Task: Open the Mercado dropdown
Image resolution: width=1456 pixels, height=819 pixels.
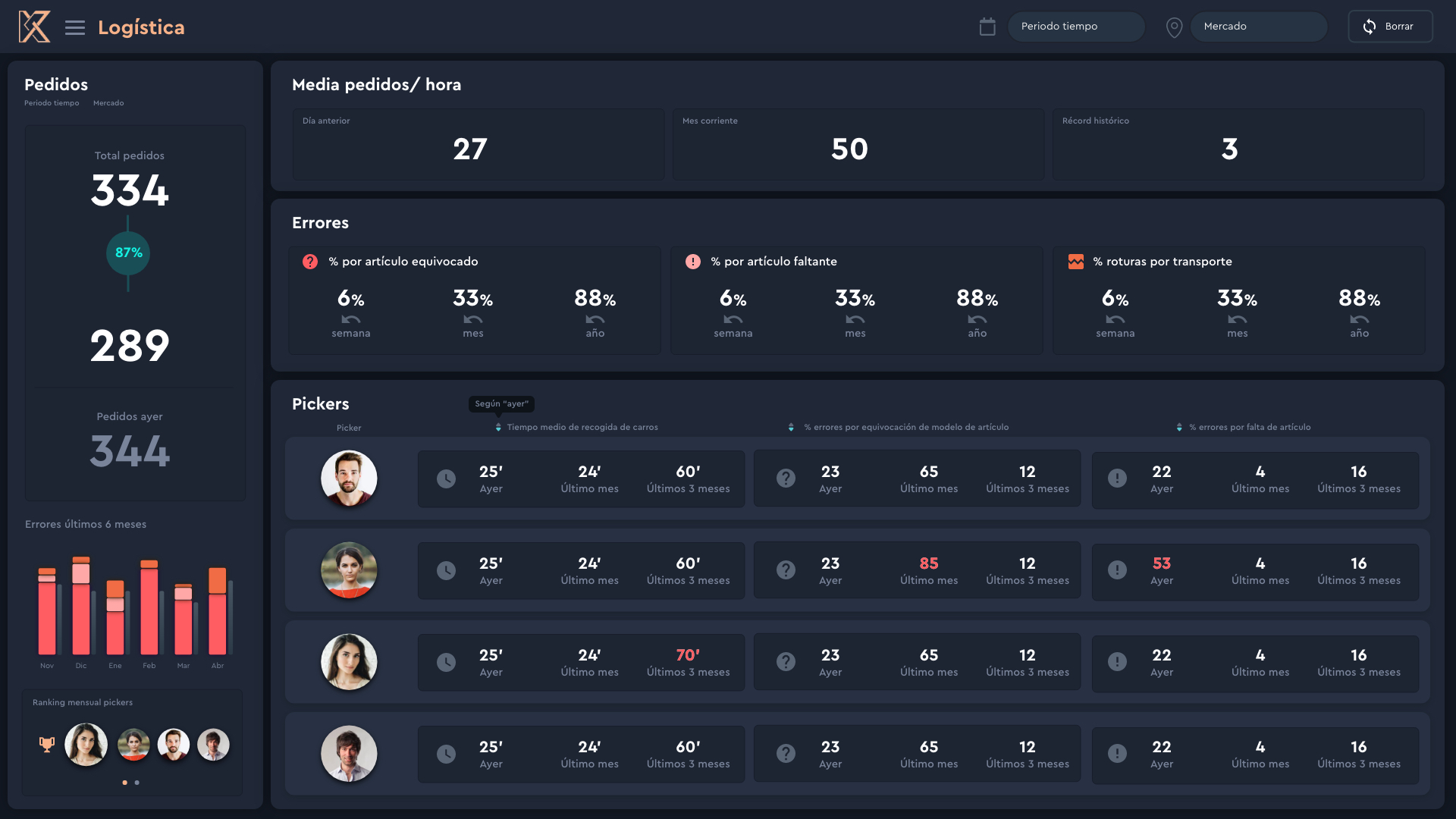Action: click(x=1258, y=27)
